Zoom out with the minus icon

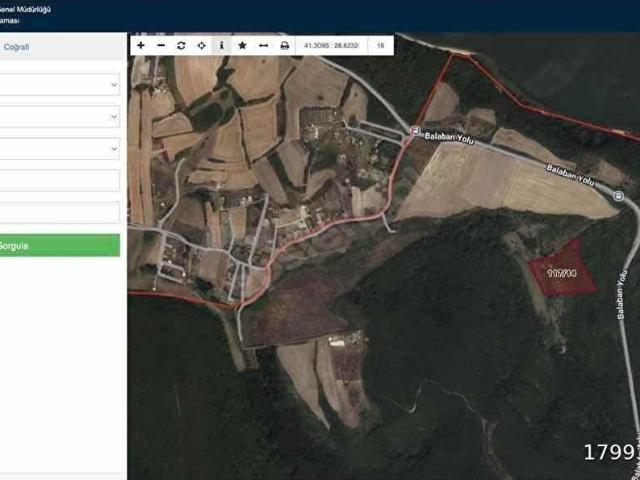(161, 45)
